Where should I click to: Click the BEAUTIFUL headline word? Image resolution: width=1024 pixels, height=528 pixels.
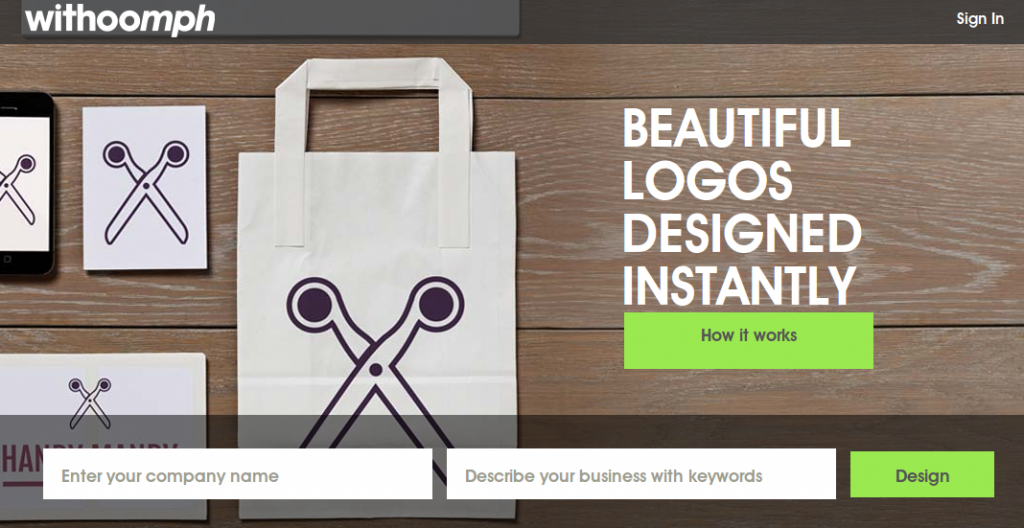(x=737, y=128)
